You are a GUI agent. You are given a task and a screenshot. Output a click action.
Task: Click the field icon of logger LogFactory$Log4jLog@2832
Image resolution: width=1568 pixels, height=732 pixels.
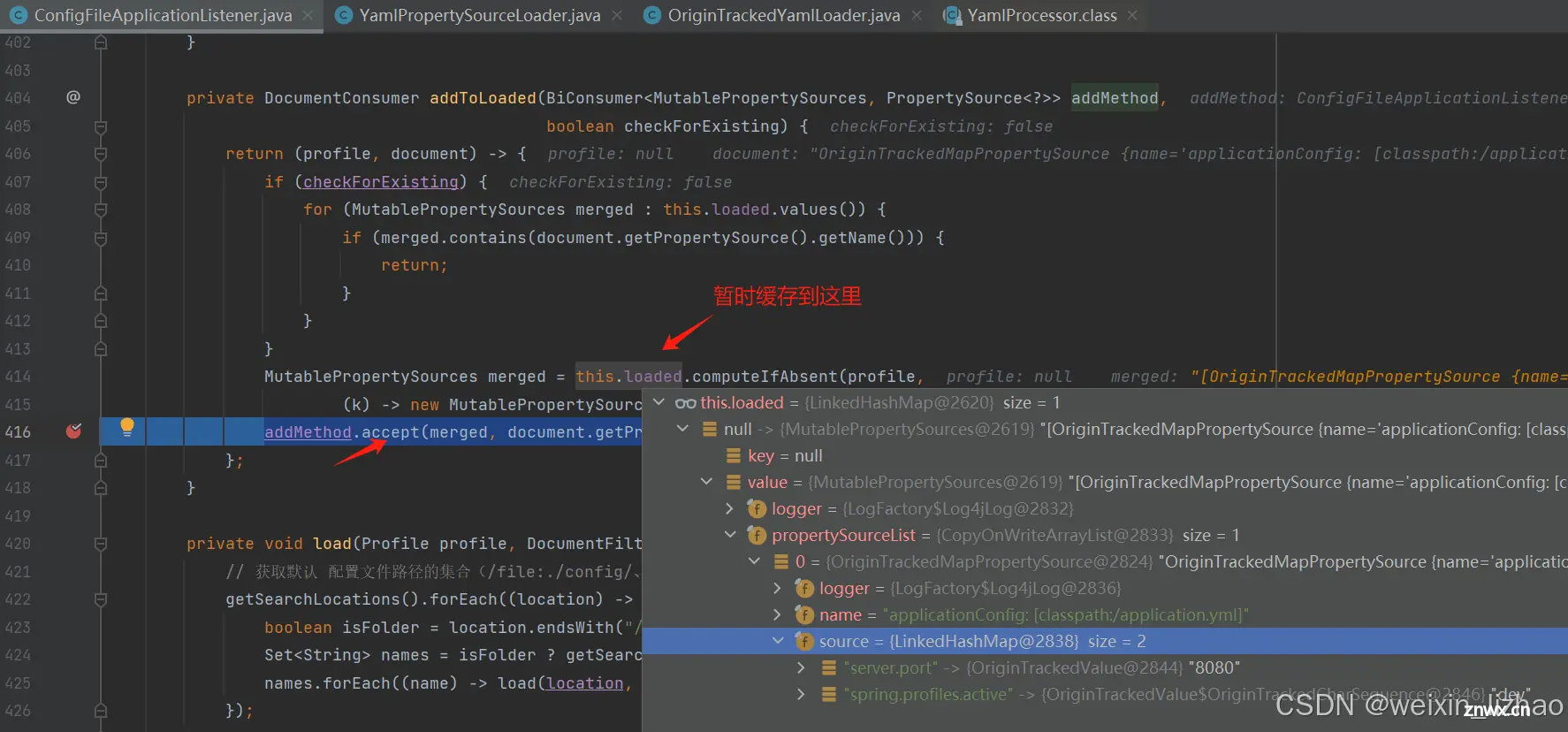click(x=757, y=508)
